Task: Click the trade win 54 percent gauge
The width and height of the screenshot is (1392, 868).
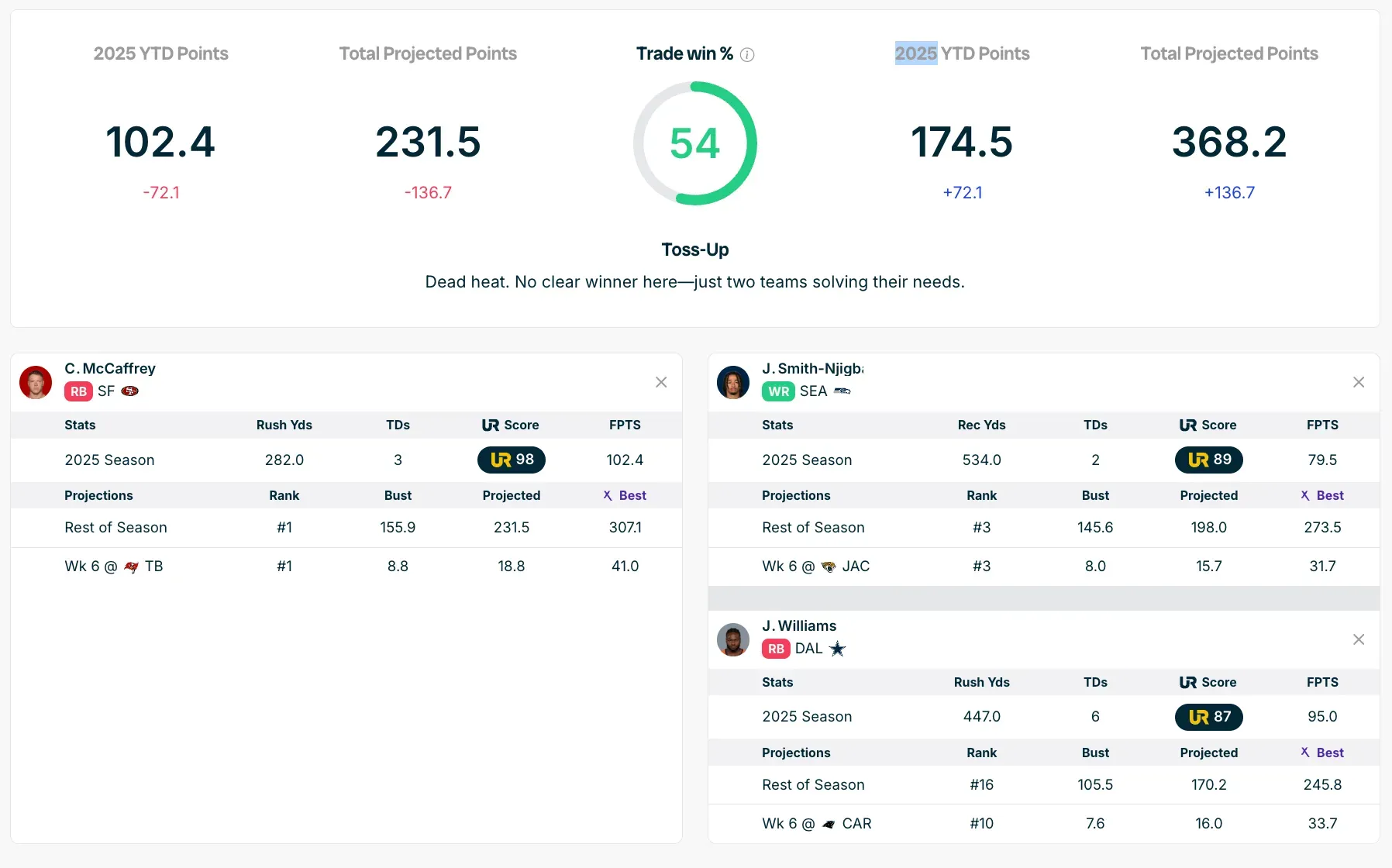Action: tap(695, 143)
